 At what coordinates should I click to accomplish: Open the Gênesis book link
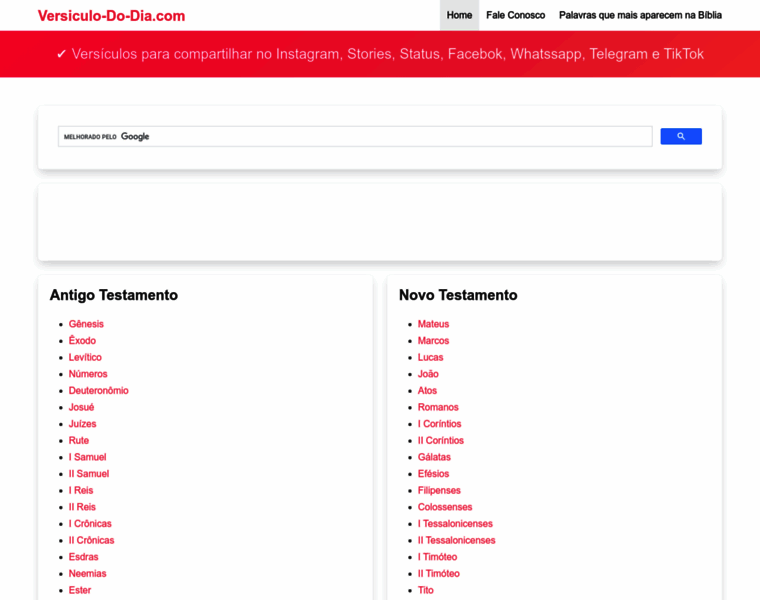point(86,324)
